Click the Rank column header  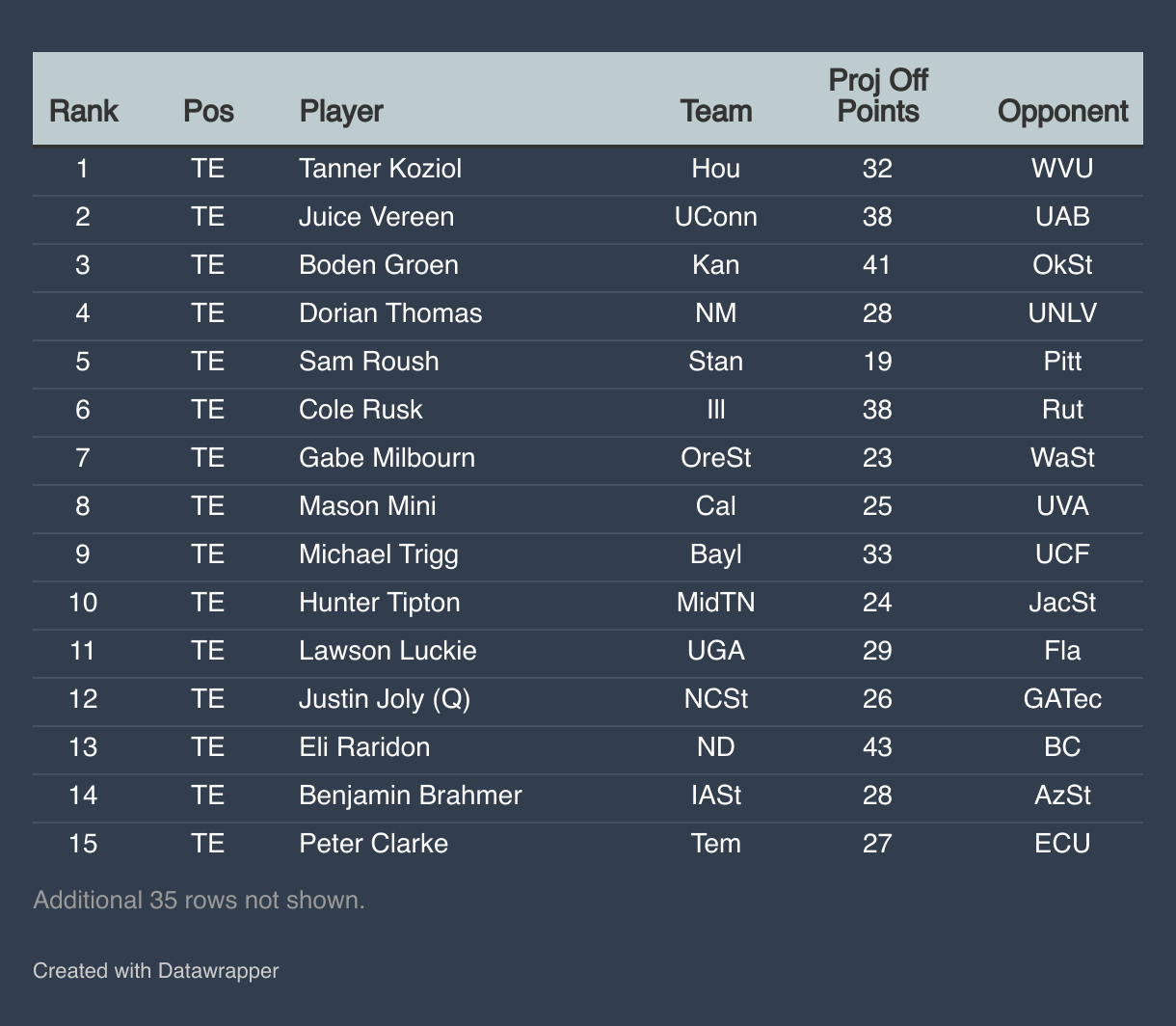pos(83,111)
